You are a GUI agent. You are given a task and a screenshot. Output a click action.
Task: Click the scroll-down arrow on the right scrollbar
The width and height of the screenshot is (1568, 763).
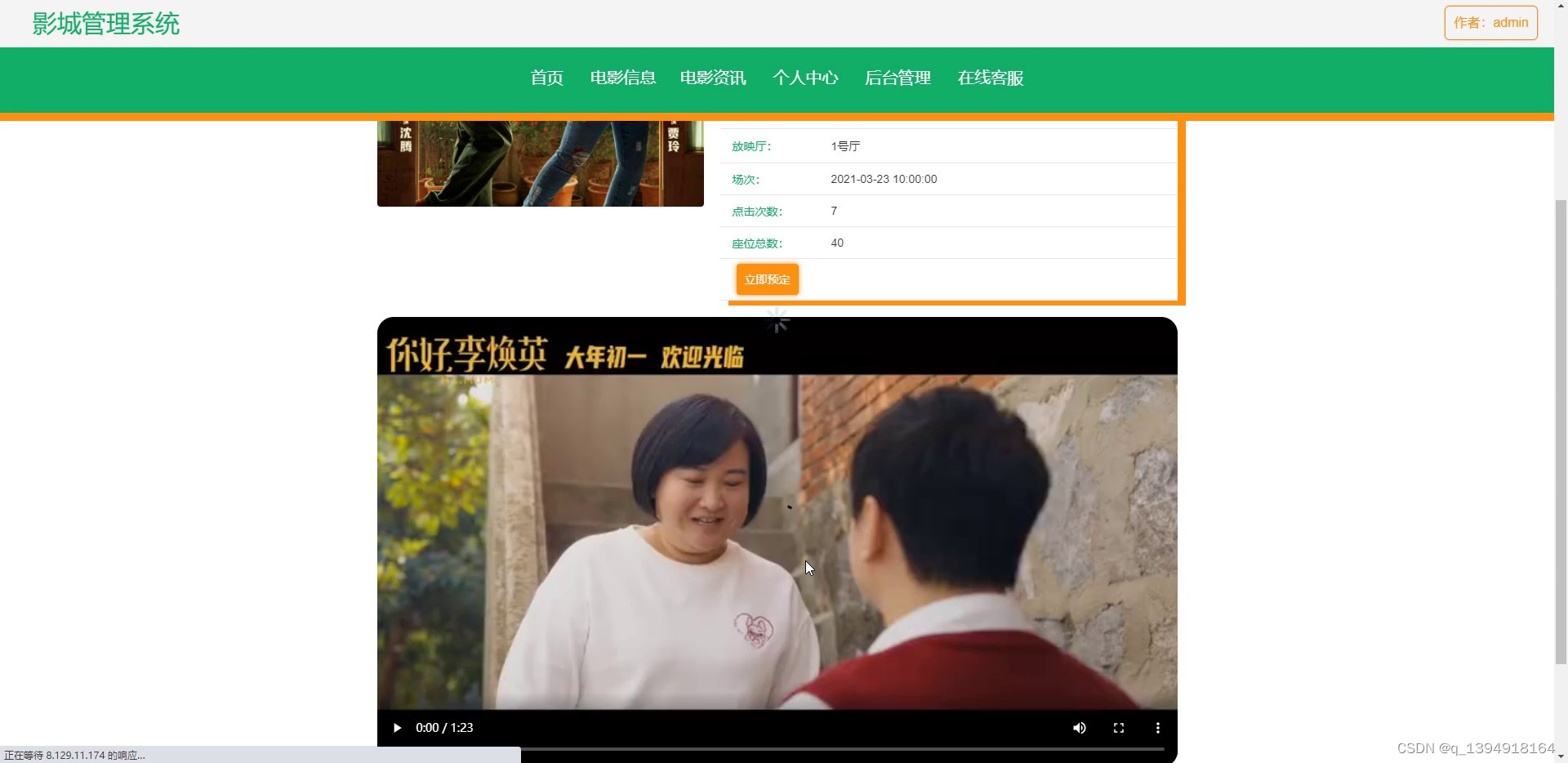click(1561, 756)
